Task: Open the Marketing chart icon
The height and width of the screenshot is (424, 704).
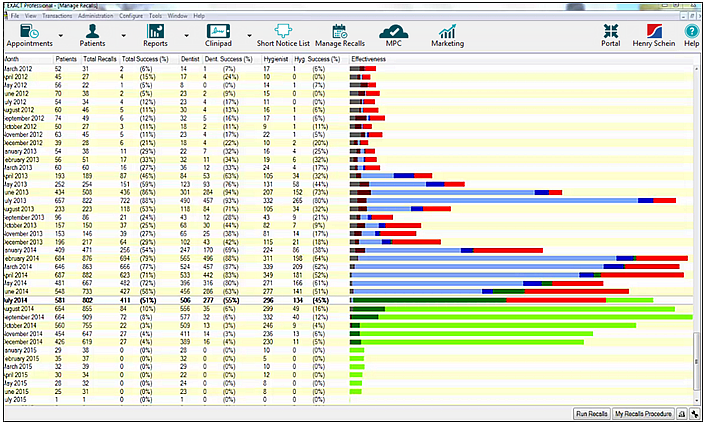Action: [x=448, y=35]
